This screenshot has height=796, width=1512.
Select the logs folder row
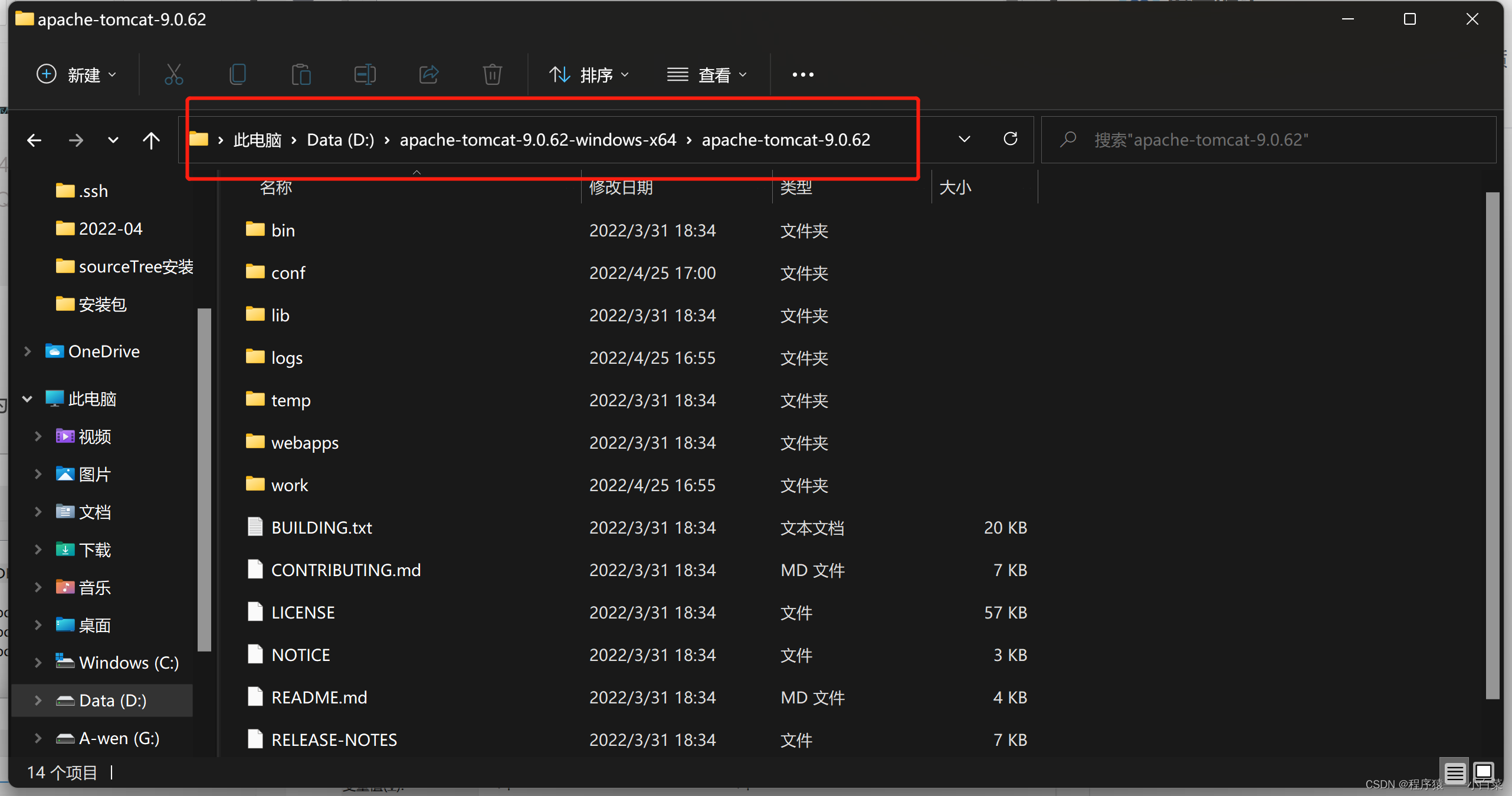[x=637, y=357]
